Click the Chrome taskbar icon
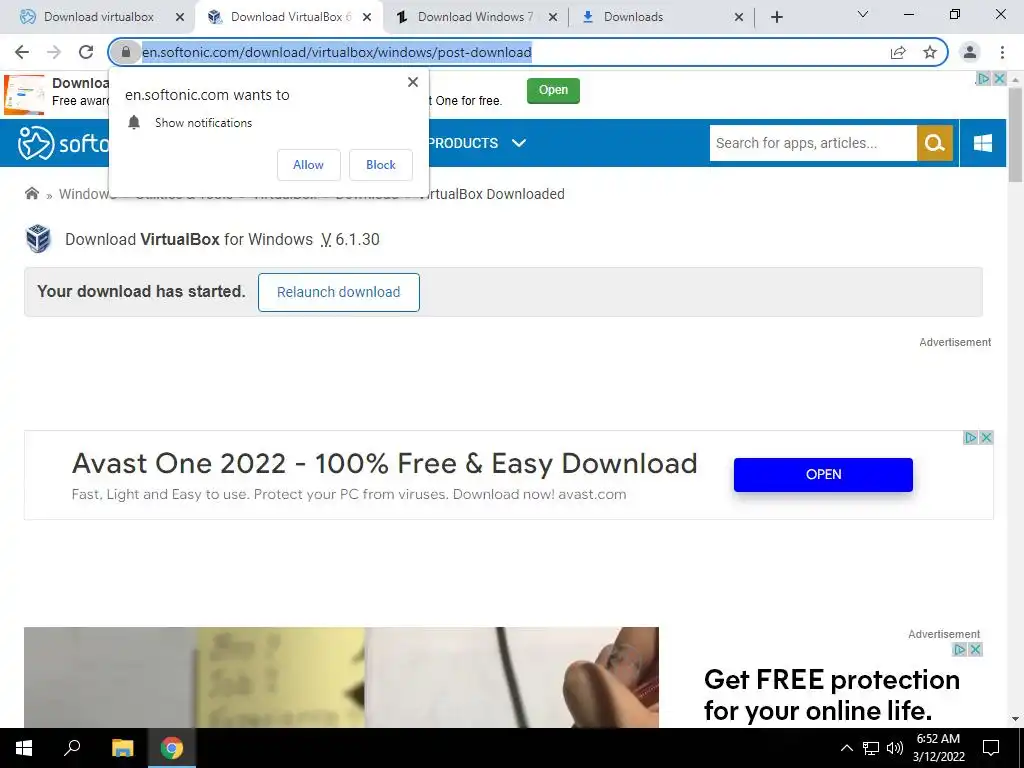This screenshot has width=1024, height=768. pos(172,748)
